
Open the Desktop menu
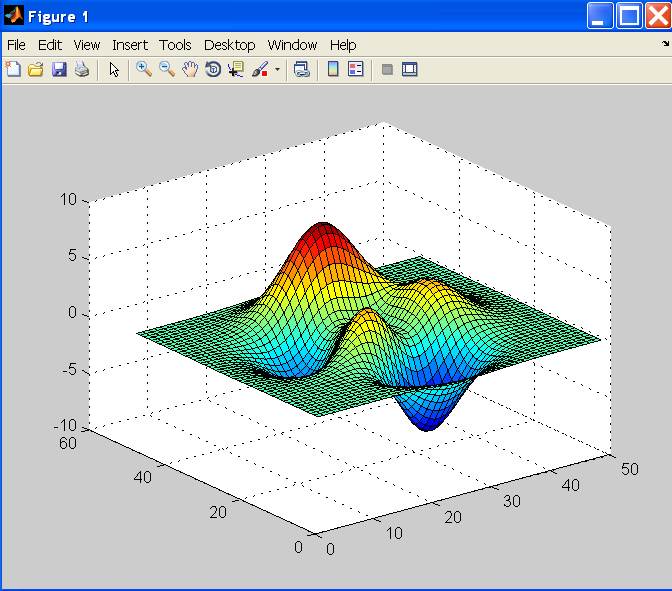(x=229, y=45)
